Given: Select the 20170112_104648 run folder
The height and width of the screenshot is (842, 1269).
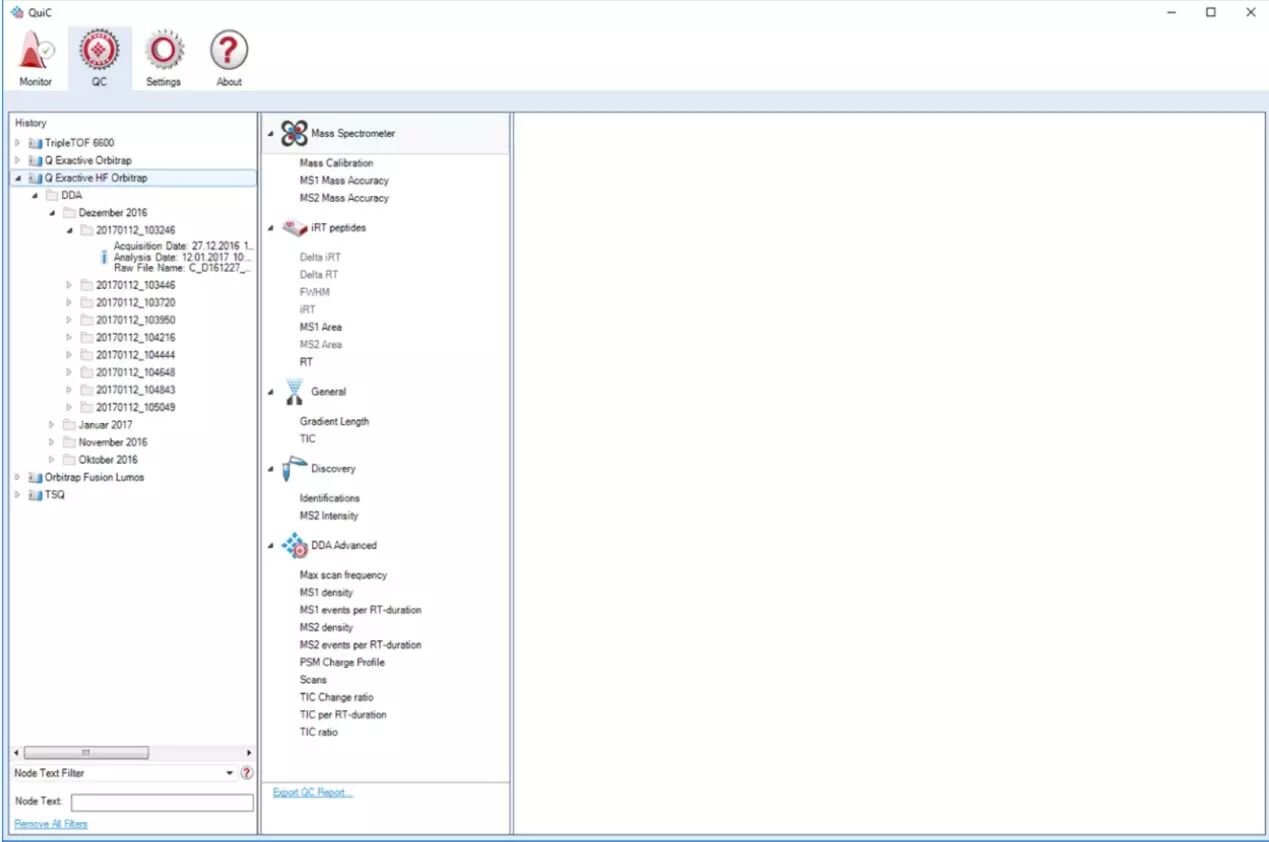Looking at the screenshot, I should tap(135, 372).
